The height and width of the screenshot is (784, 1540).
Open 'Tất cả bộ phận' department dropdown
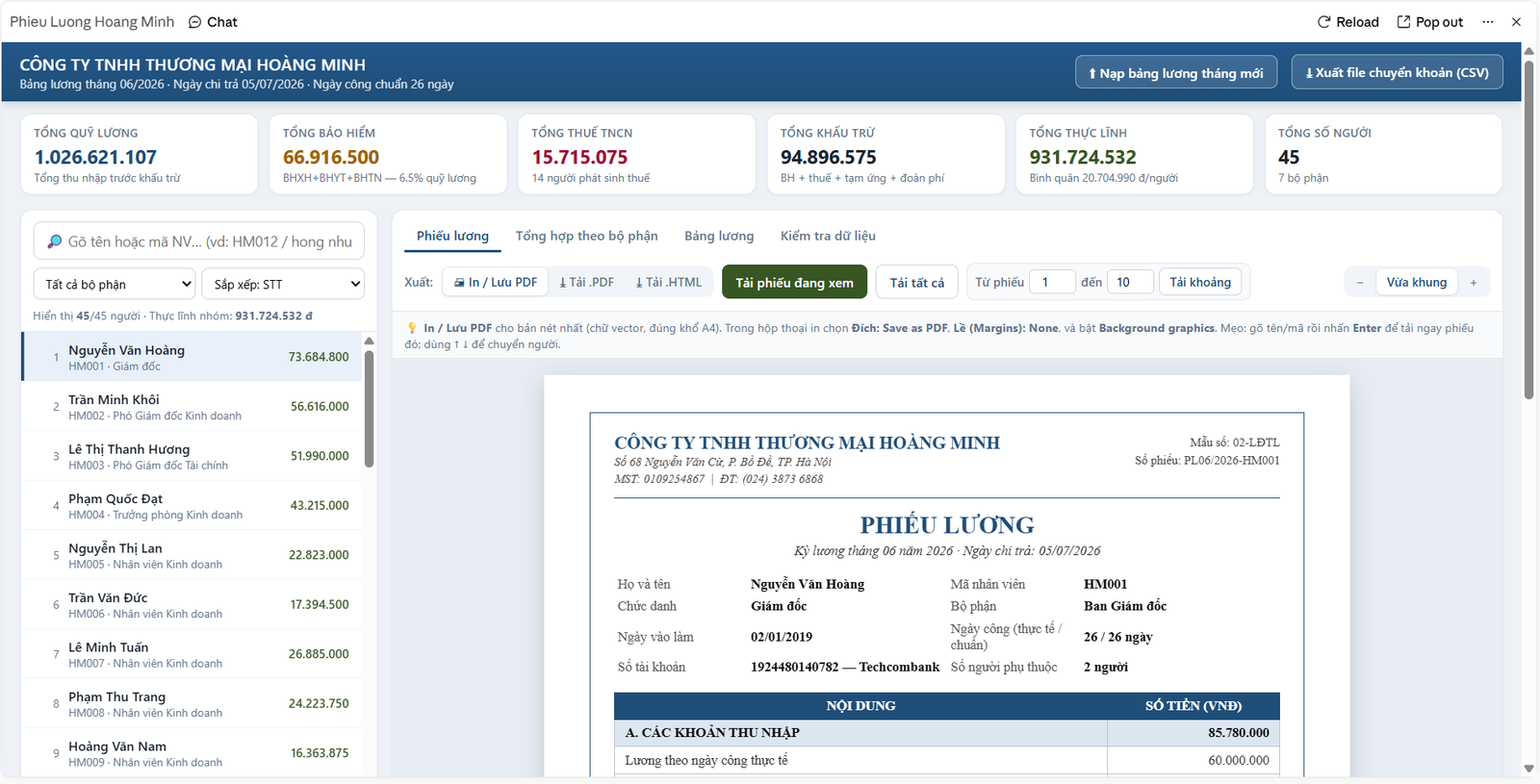tap(115, 284)
